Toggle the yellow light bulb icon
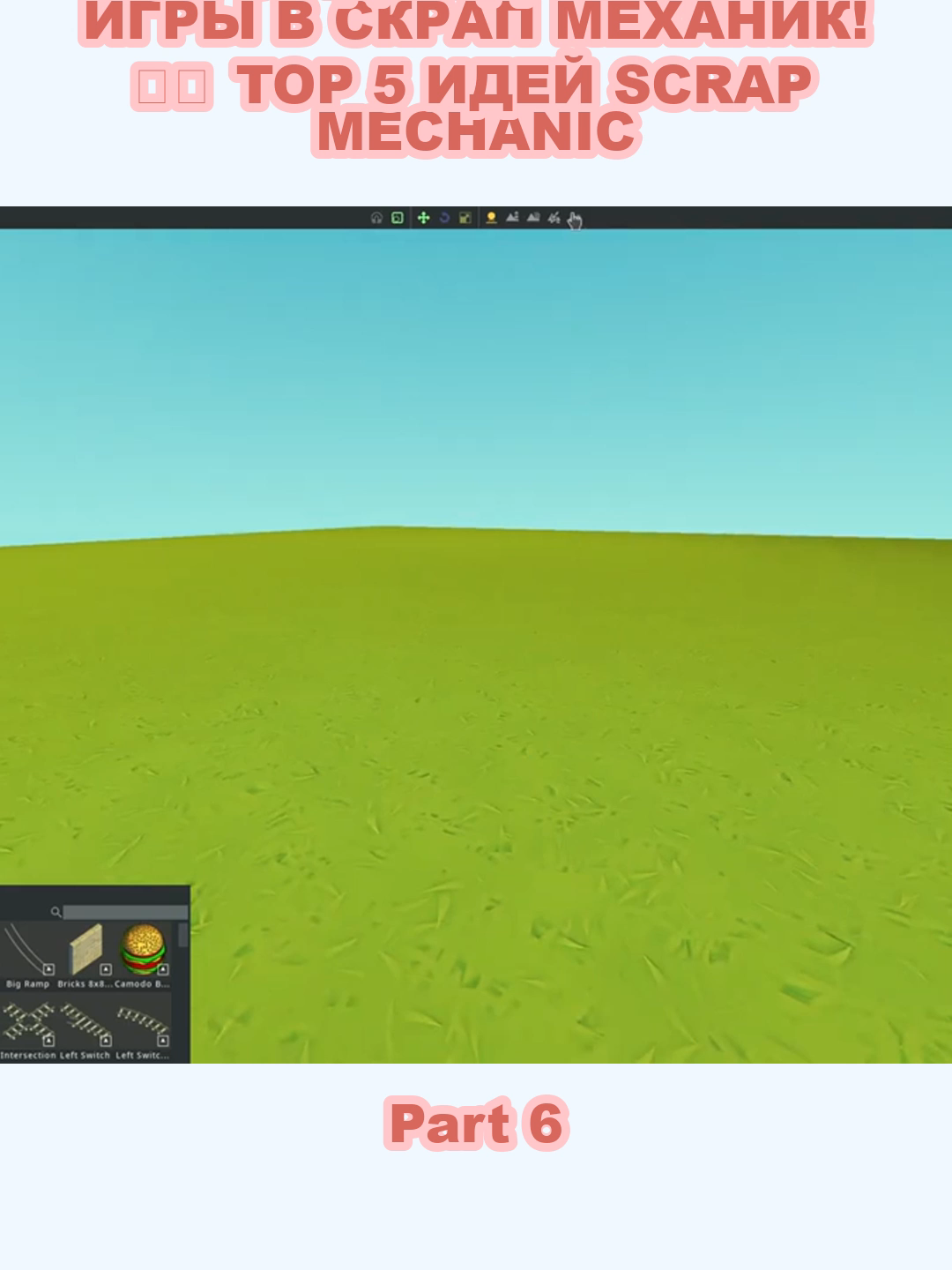Image resolution: width=952 pixels, height=1270 pixels. pyautogui.click(x=491, y=218)
